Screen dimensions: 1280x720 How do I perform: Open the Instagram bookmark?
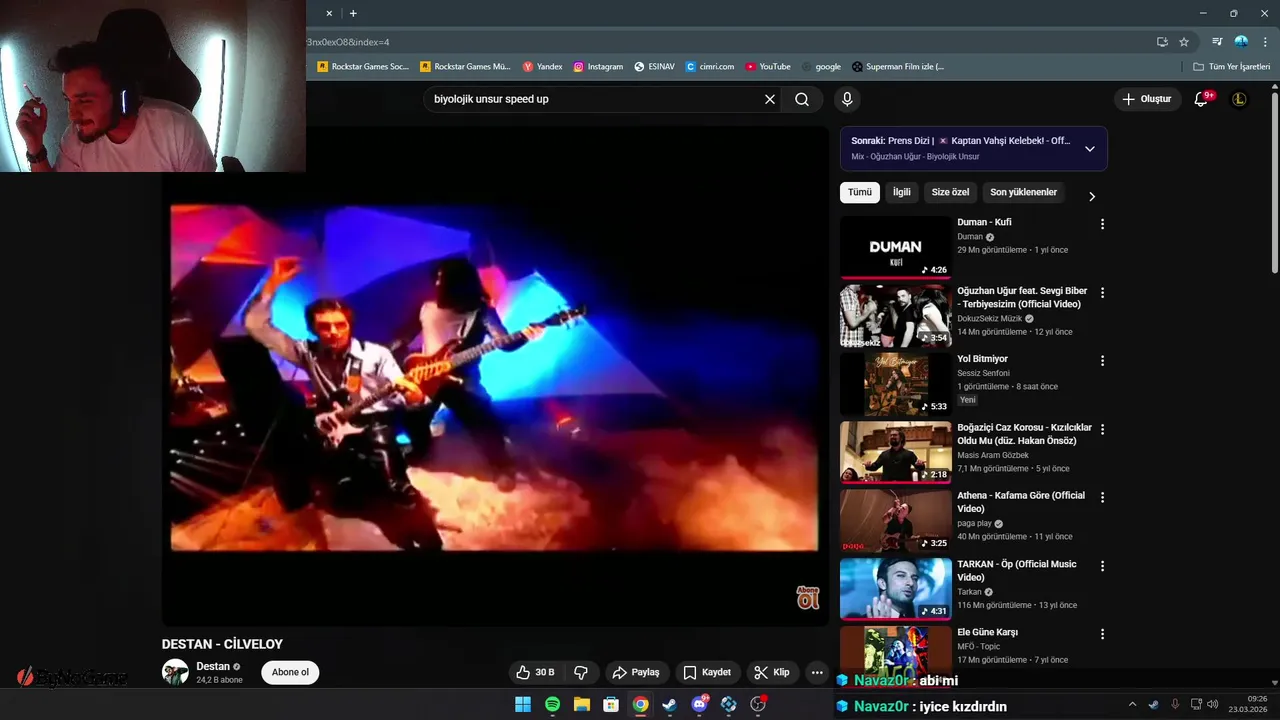coord(598,67)
